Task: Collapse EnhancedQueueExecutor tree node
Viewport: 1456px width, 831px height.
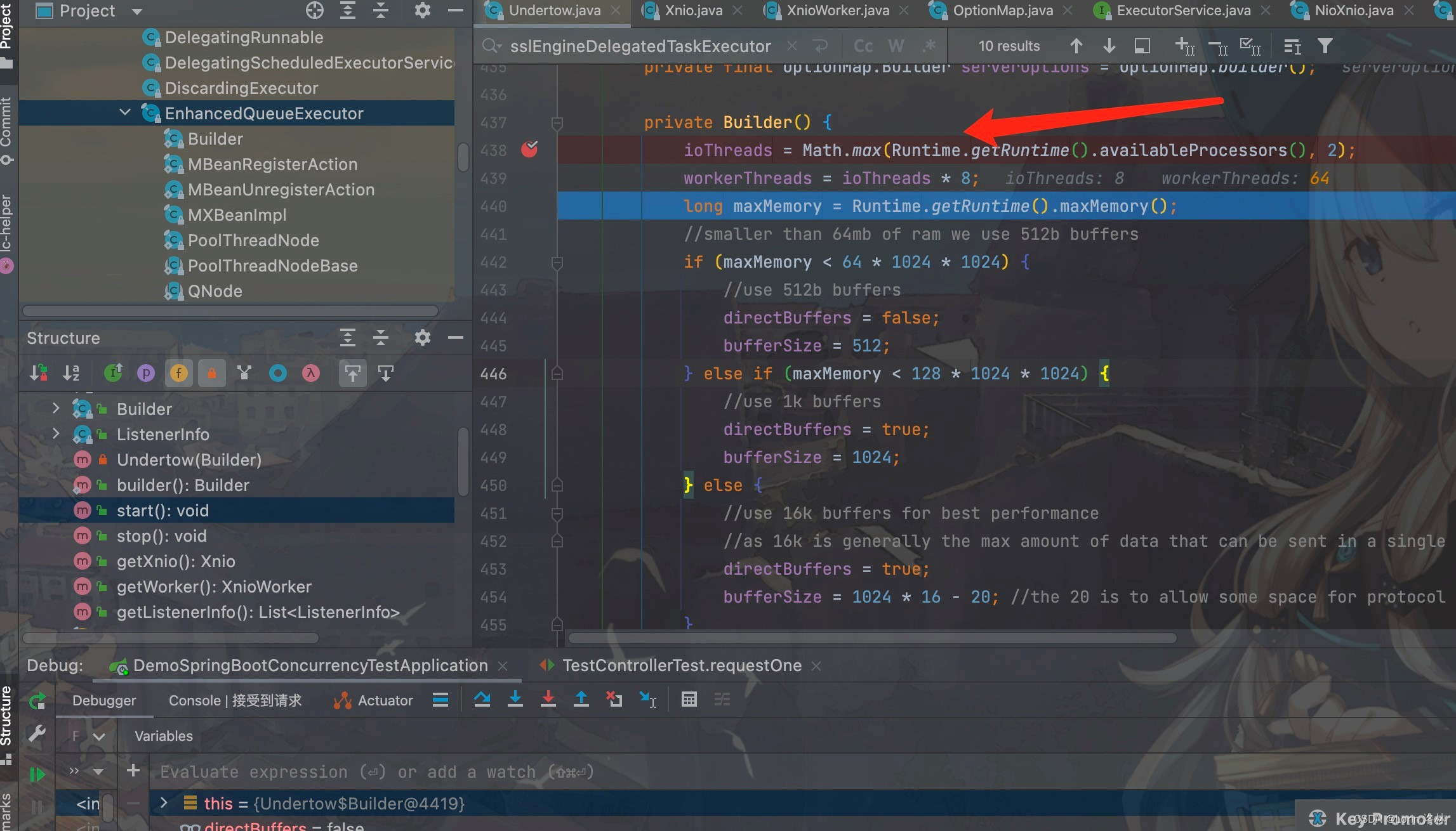Action: 124,113
